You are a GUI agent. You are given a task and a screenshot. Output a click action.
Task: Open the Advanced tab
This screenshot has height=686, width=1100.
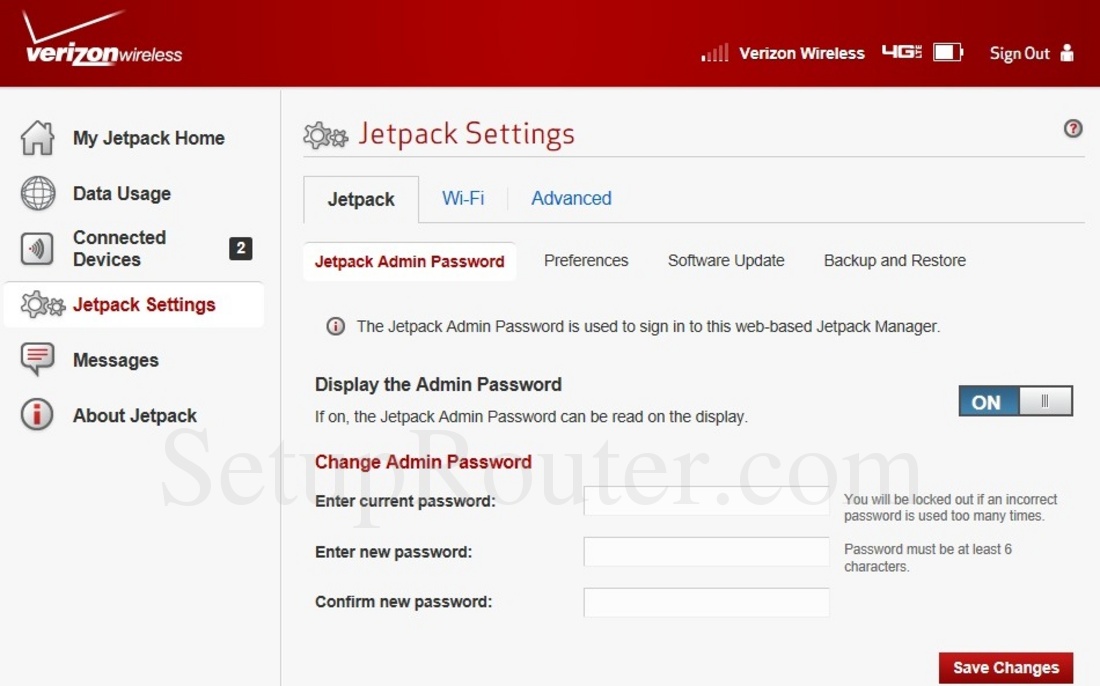[571, 198]
